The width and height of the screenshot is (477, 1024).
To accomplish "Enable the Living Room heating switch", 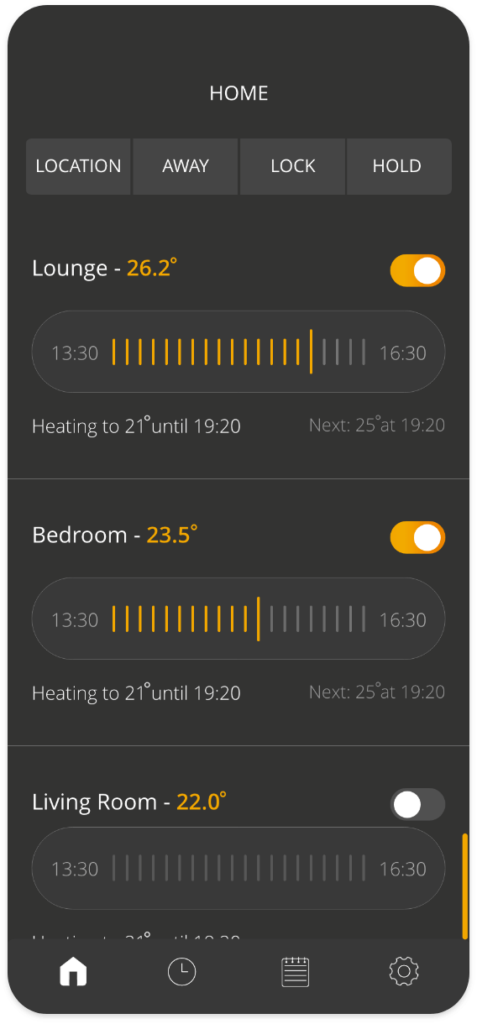I will [x=418, y=805].
